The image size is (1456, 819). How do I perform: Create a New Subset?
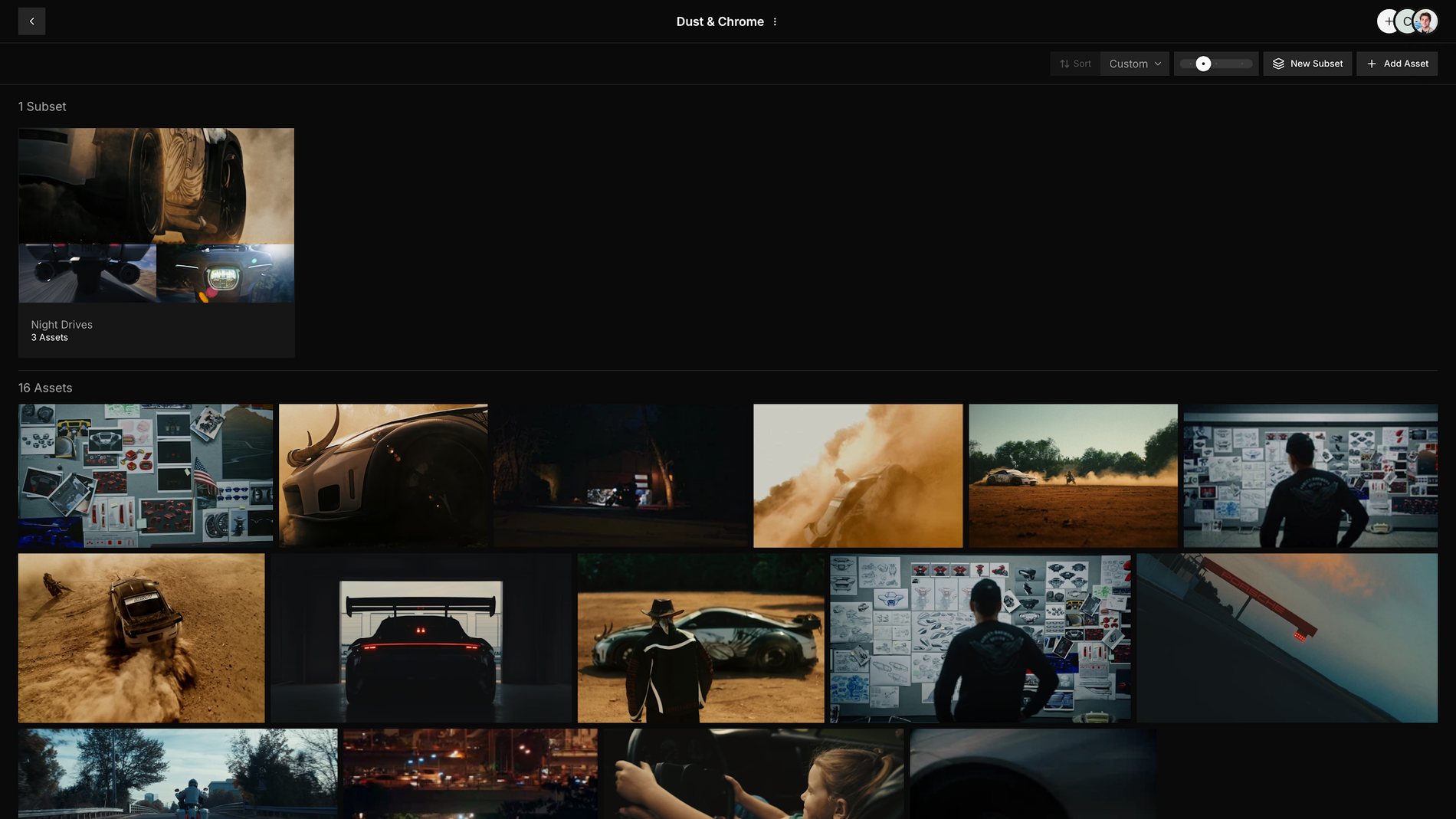[x=1307, y=64]
